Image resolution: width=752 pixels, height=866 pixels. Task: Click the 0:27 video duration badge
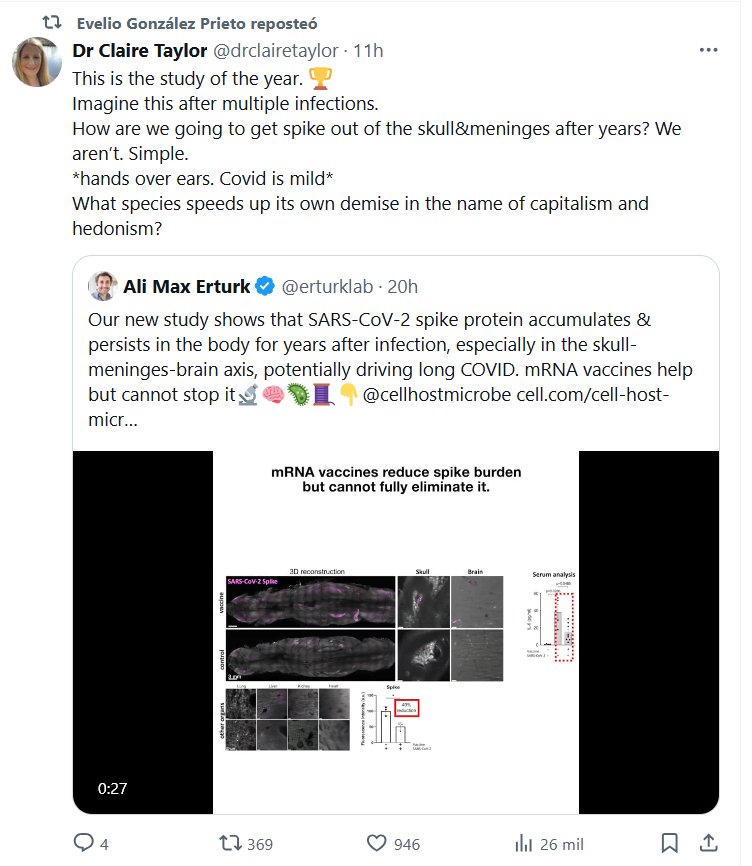(112, 788)
